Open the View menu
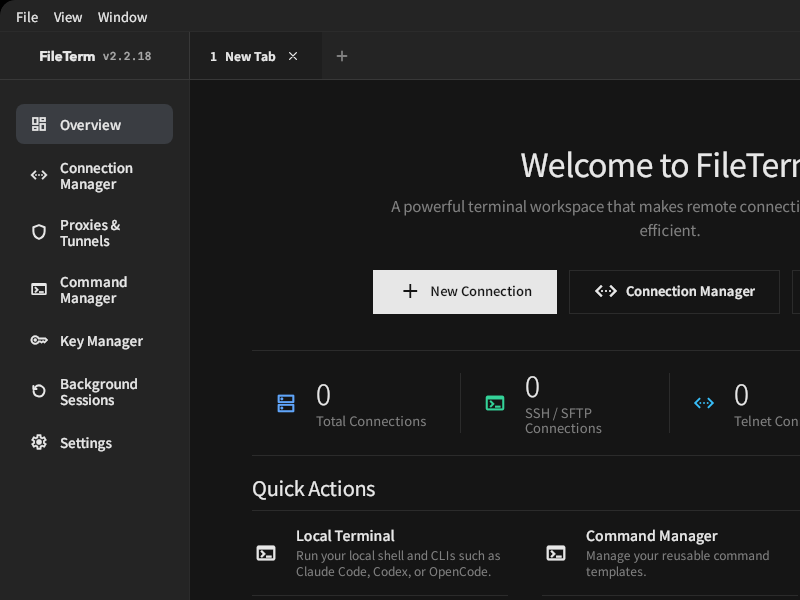Screen dimensions: 800x600 coord(68,17)
